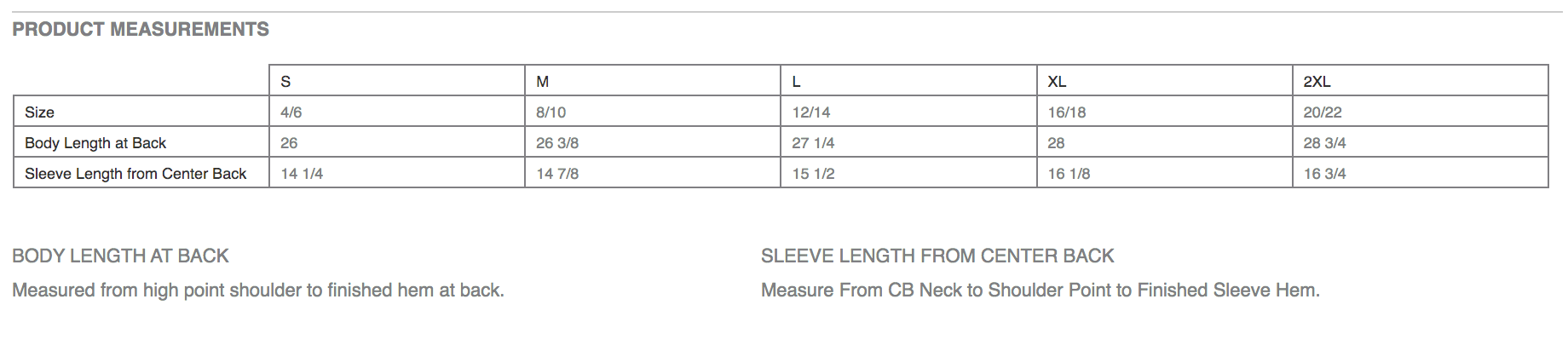Click the 27 1/4 body length cell
Image resolution: width=1568 pixels, height=351 pixels.
tap(813, 143)
